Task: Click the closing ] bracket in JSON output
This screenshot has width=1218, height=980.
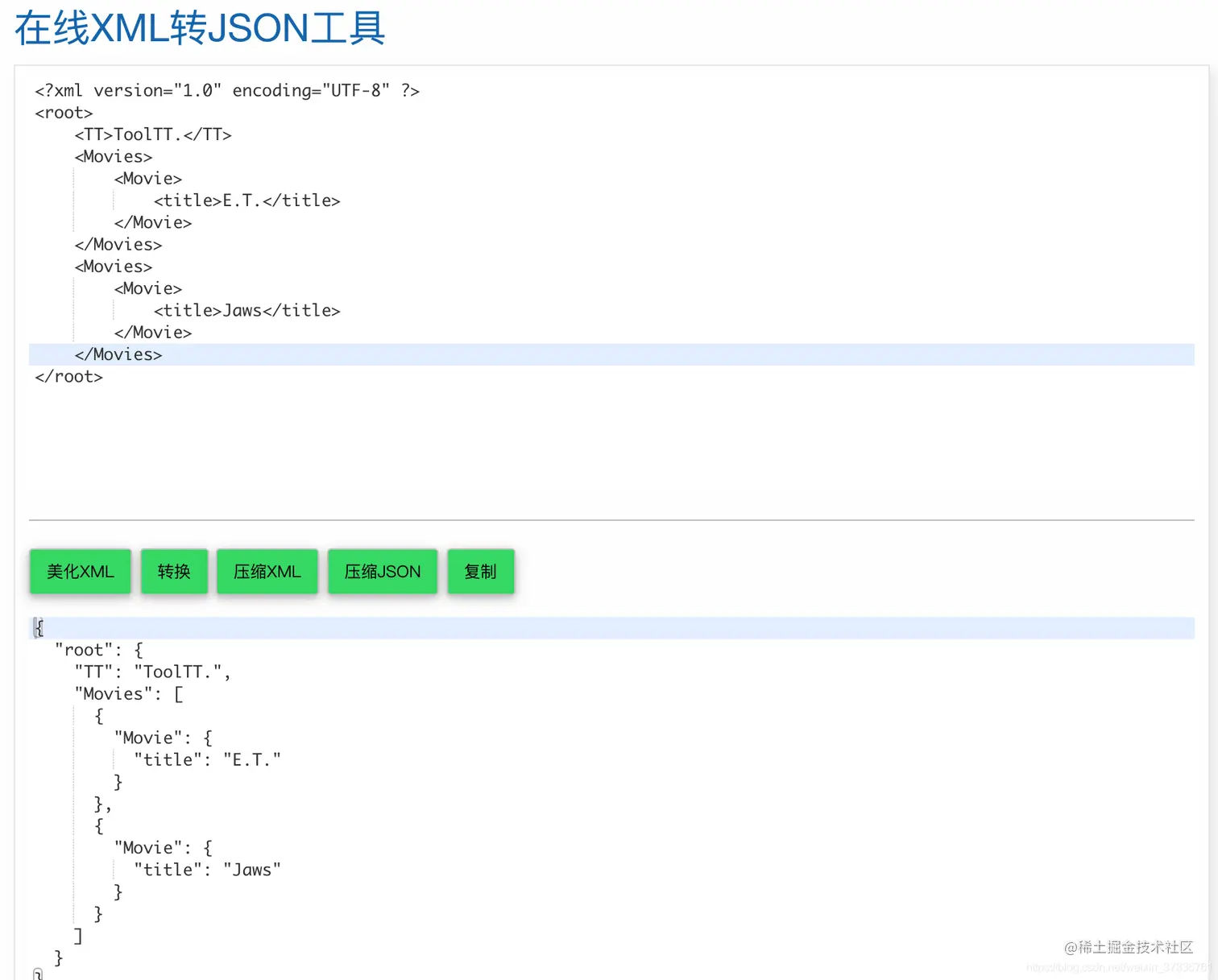Action: tap(78, 936)
